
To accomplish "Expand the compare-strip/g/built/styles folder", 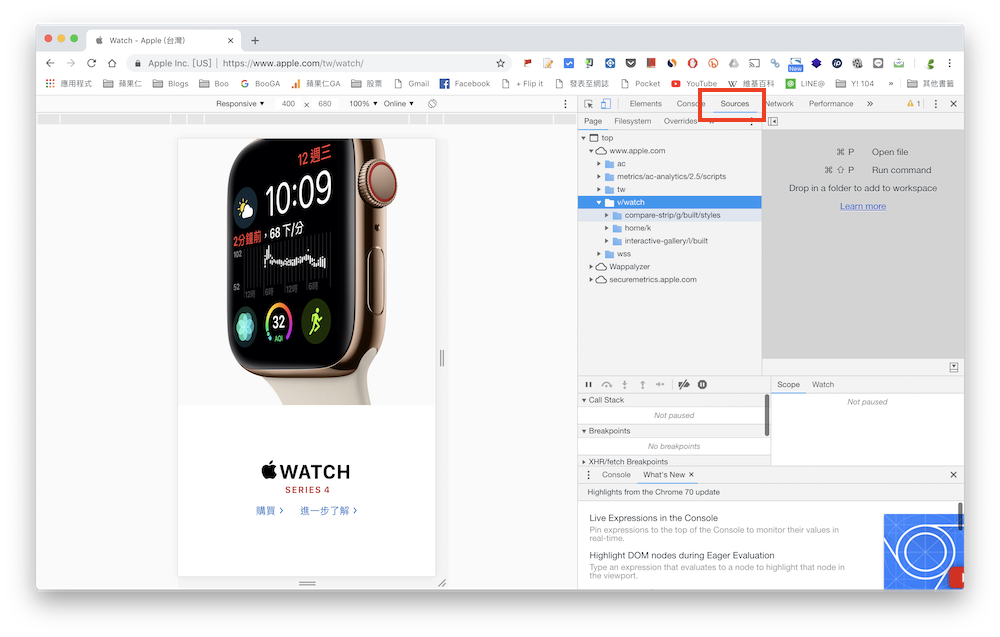I will coord(607,216).
